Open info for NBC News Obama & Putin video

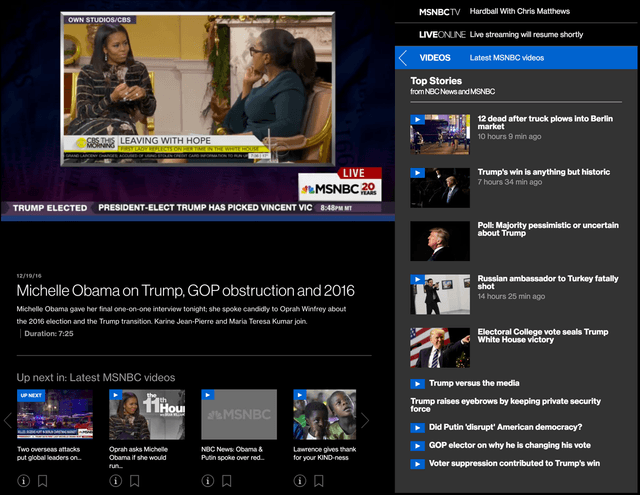coord(208,481)
